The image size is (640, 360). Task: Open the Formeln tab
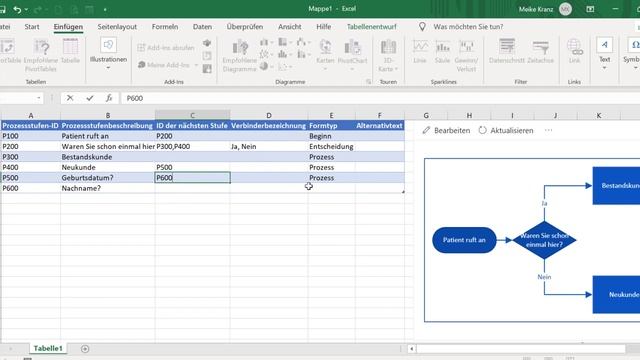click(165, 27)
